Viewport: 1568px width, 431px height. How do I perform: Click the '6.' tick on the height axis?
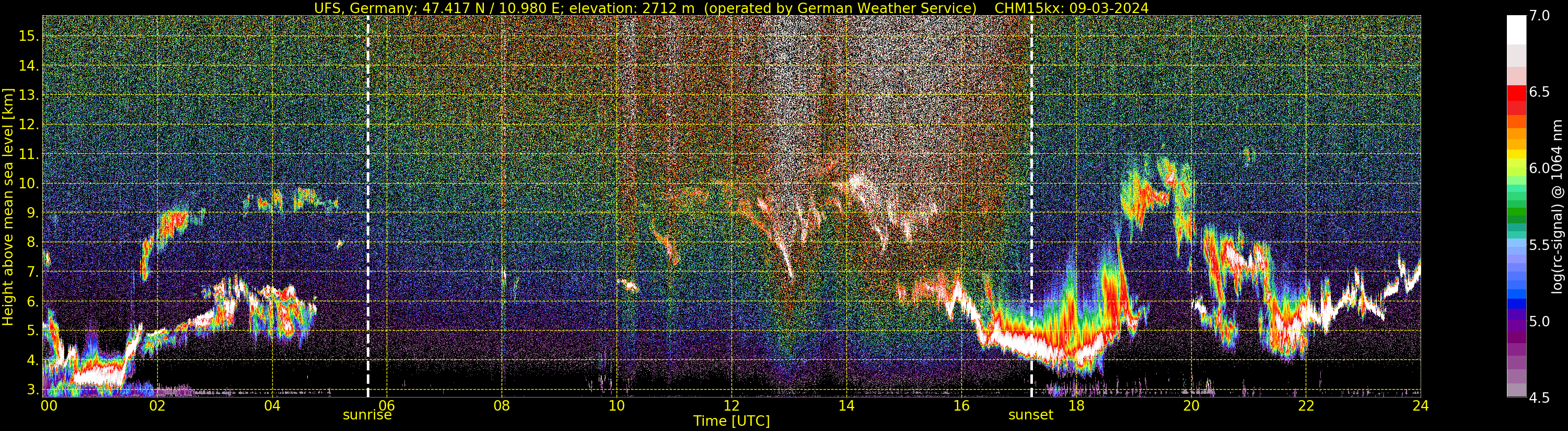click(x=32, y=301)
